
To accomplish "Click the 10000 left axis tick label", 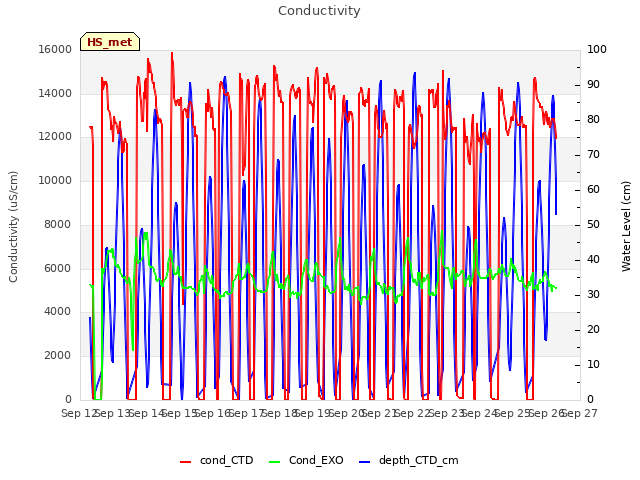I will (55, 180).
